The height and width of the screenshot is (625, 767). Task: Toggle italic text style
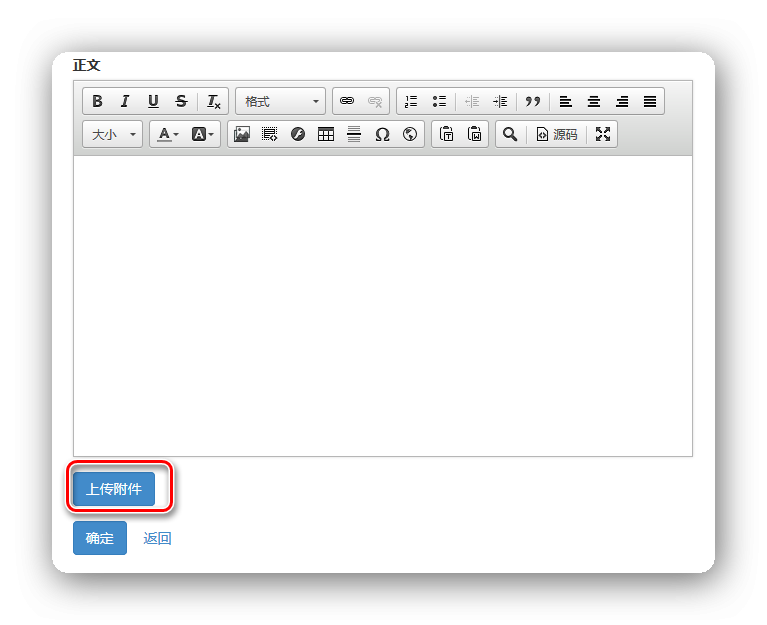125,101
